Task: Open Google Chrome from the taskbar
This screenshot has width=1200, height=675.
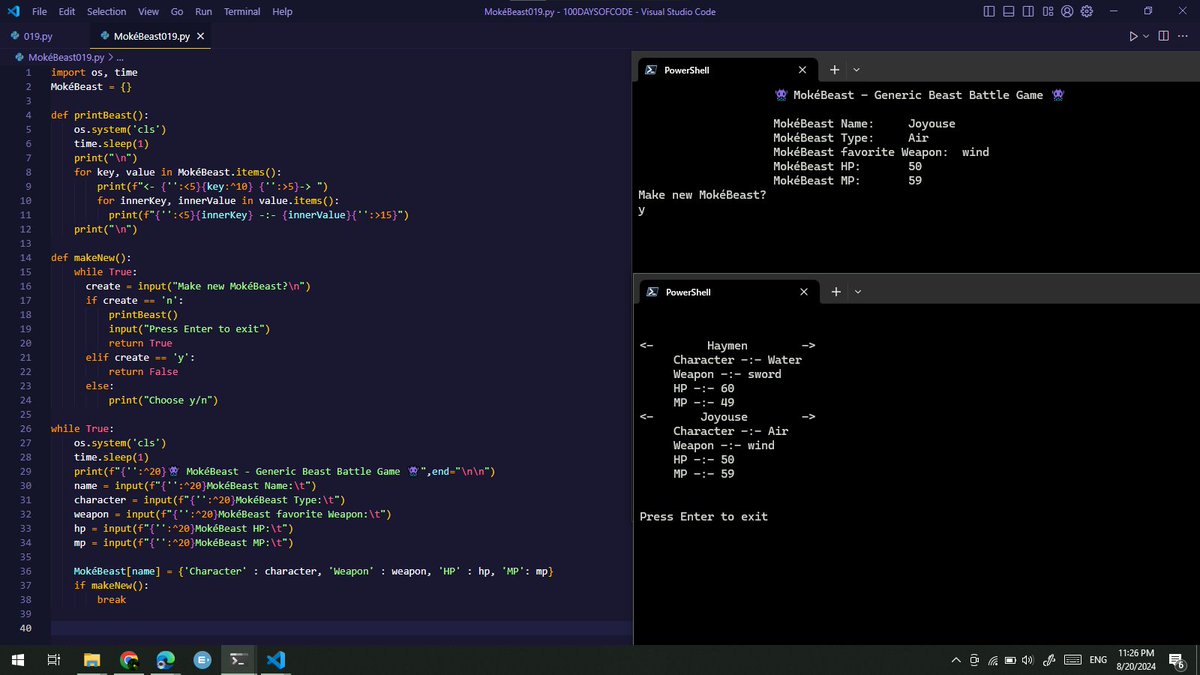Action: click(129, 660)
